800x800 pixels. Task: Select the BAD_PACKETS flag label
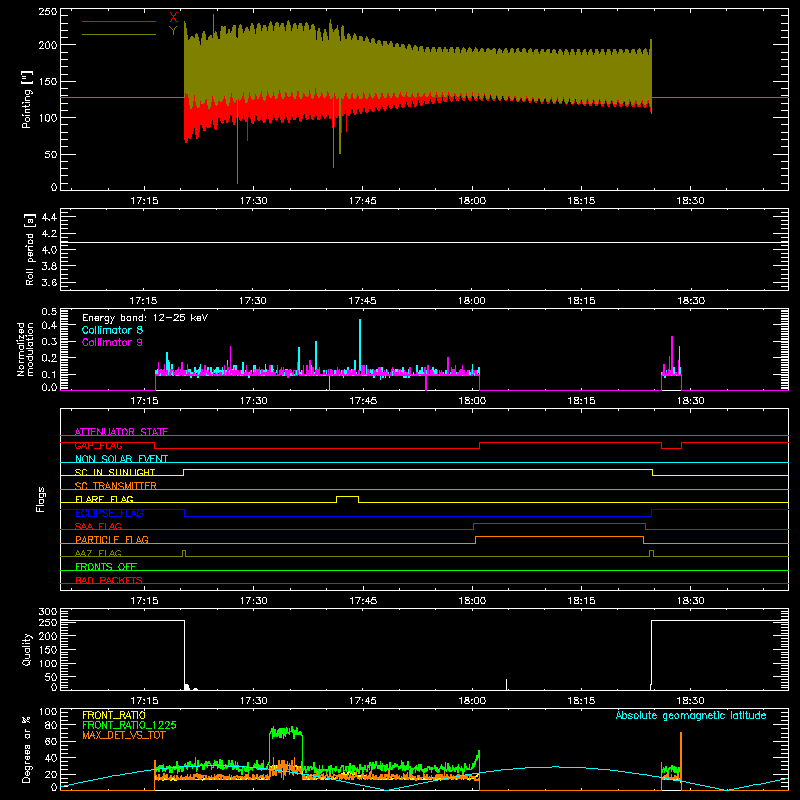tap(109, 580)
